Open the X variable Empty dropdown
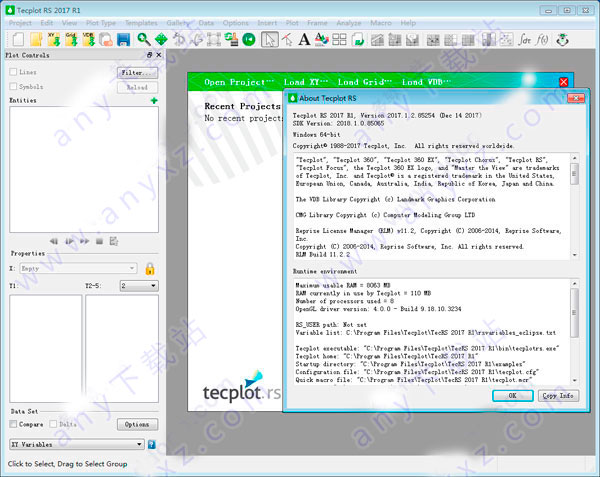 point(78,269)
